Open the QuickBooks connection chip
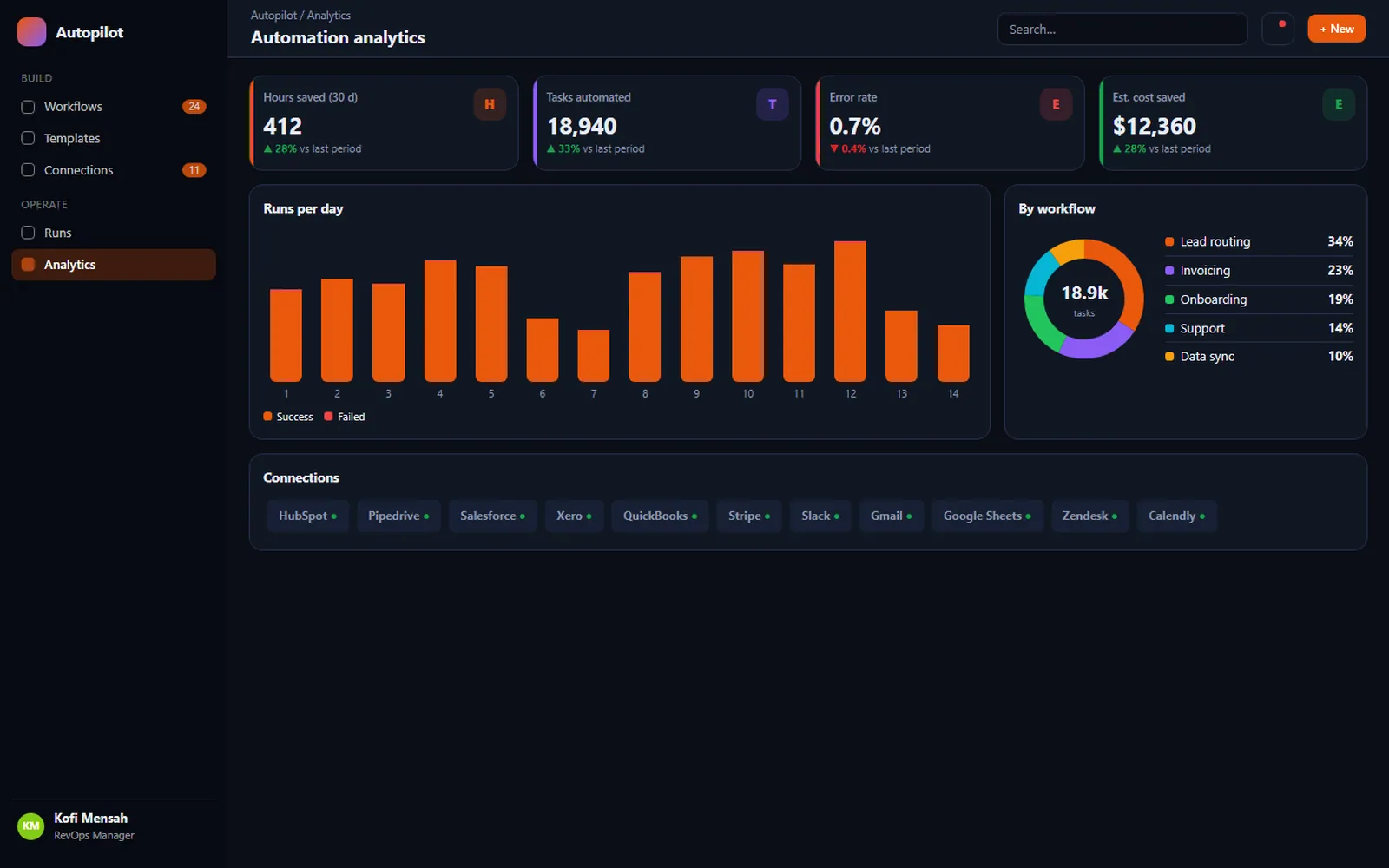Viewport: 1389px width, 868px height. tap(660, 516)
